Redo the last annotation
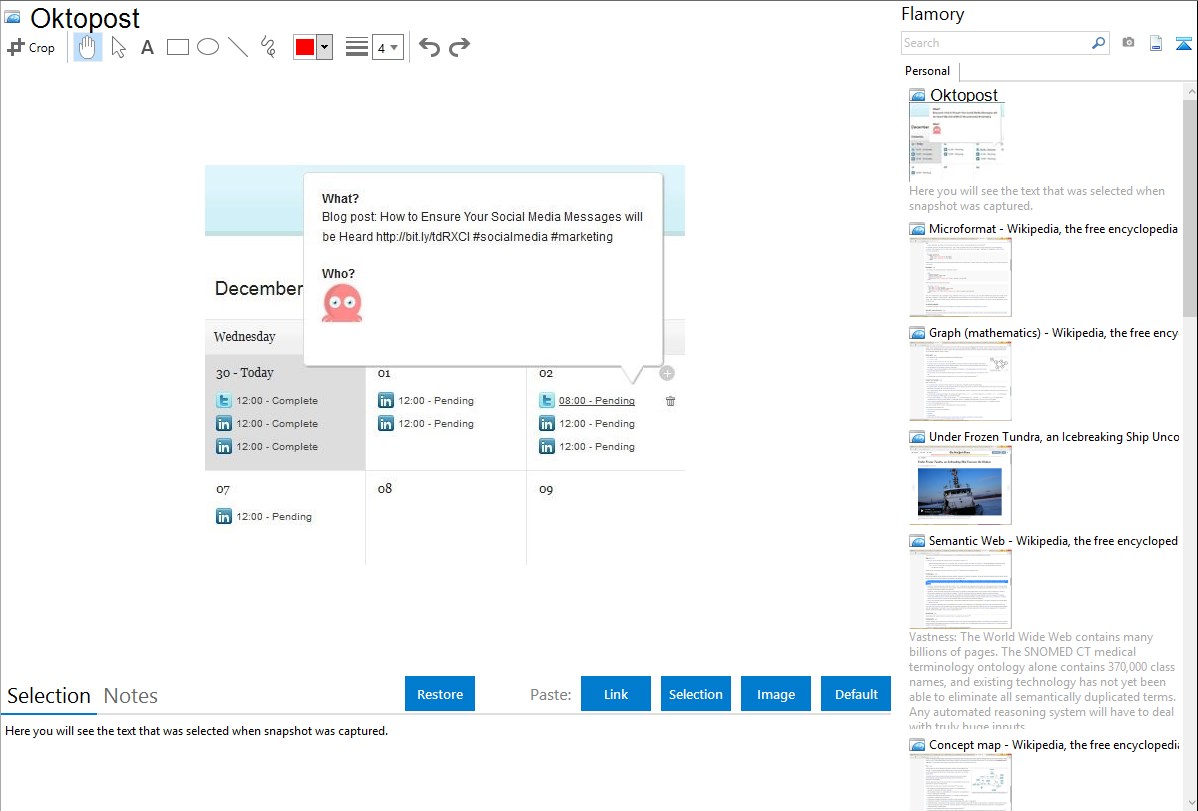The width and height of the screenshot is (1198, 811). (459, 47)
